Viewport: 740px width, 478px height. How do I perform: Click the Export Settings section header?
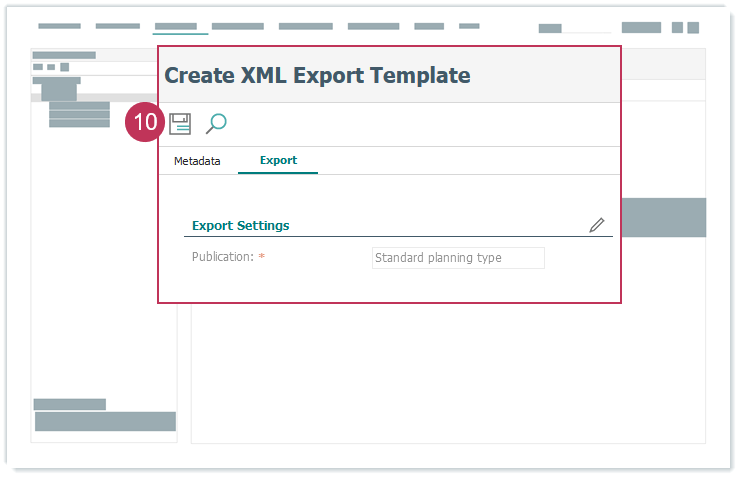(241, 226)
